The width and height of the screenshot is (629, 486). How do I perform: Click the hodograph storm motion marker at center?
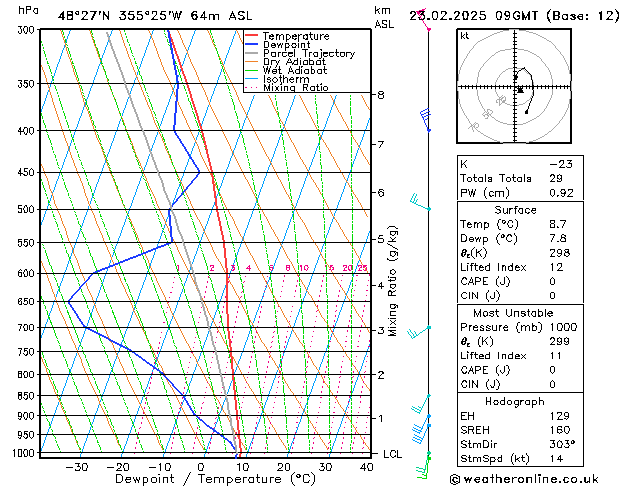(x=520, y=90)
